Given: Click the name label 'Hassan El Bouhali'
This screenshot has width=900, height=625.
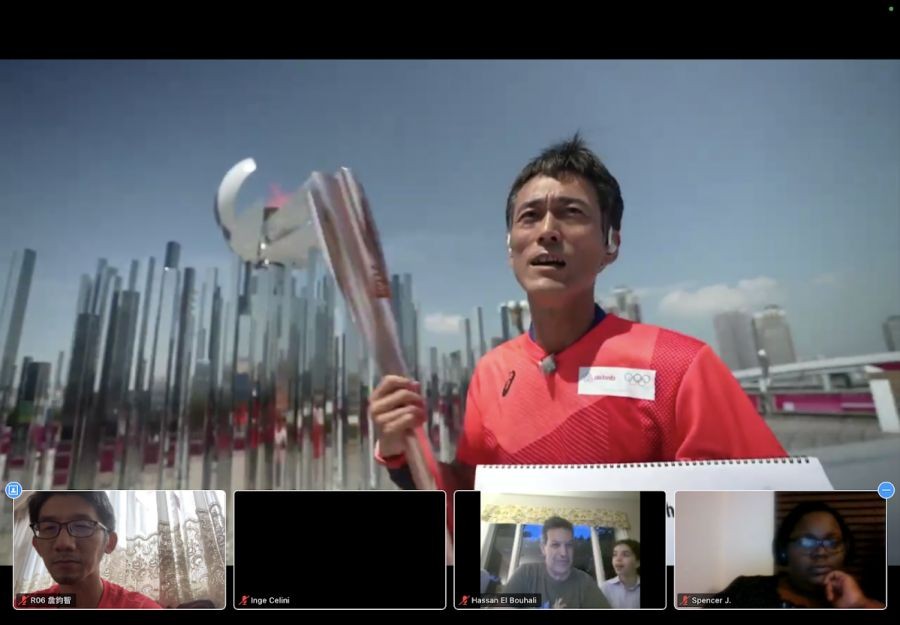Looking at the screenshot, I should click(503, 600).
